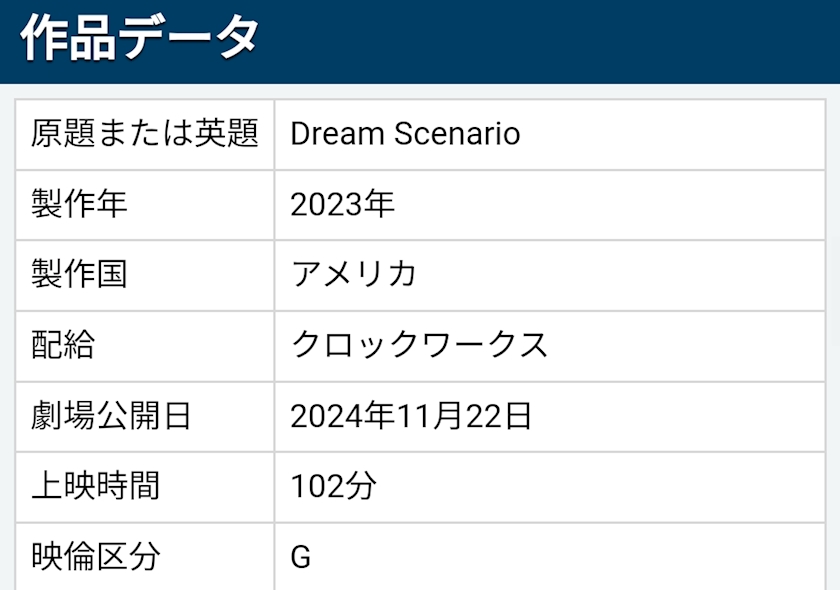This screenshot has width=840, height=590.
Task: Click the 配給 row label
Action: (63, 345)
